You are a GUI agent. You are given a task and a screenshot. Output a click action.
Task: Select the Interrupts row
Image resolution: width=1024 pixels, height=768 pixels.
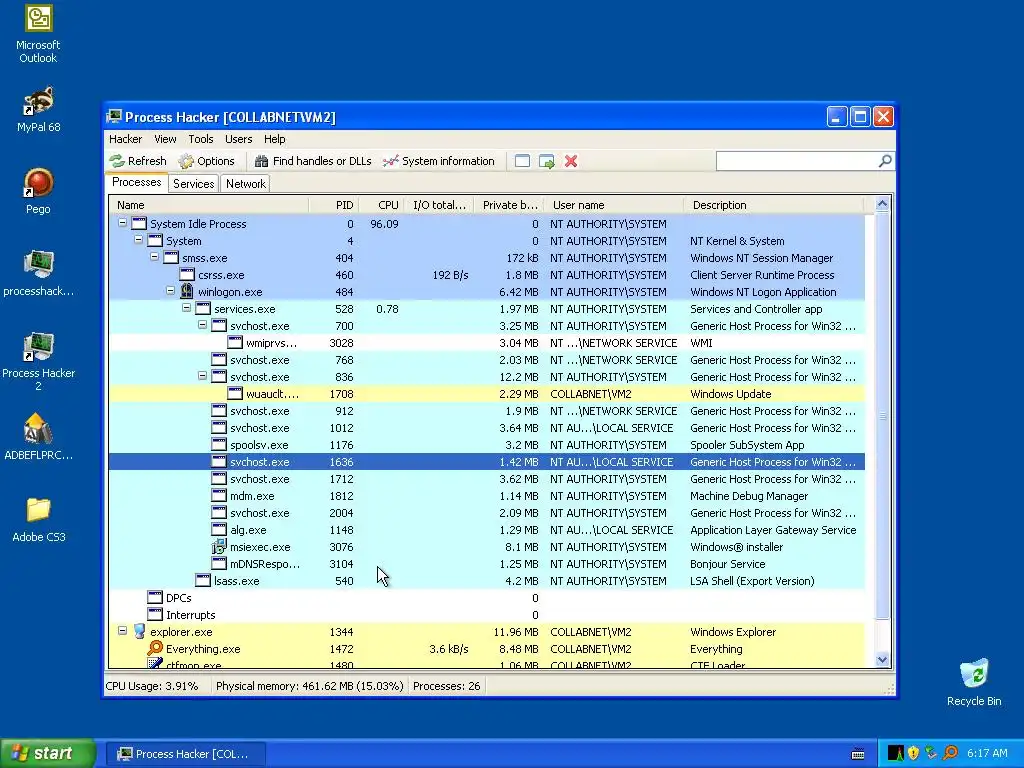(x=487, y=615)
